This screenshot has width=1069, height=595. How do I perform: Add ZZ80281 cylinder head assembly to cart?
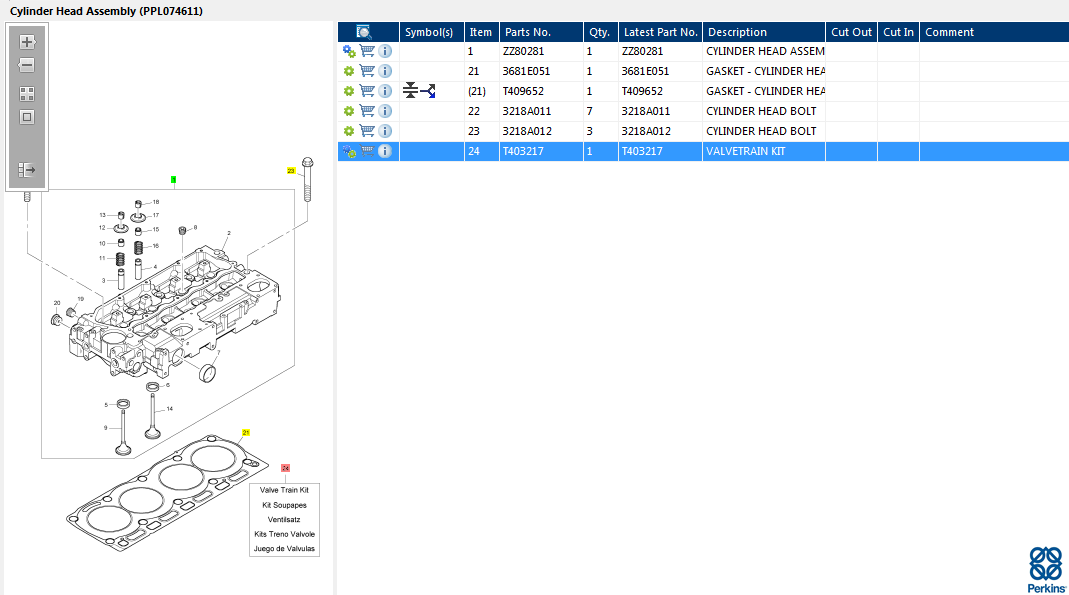tap(367, 51)
